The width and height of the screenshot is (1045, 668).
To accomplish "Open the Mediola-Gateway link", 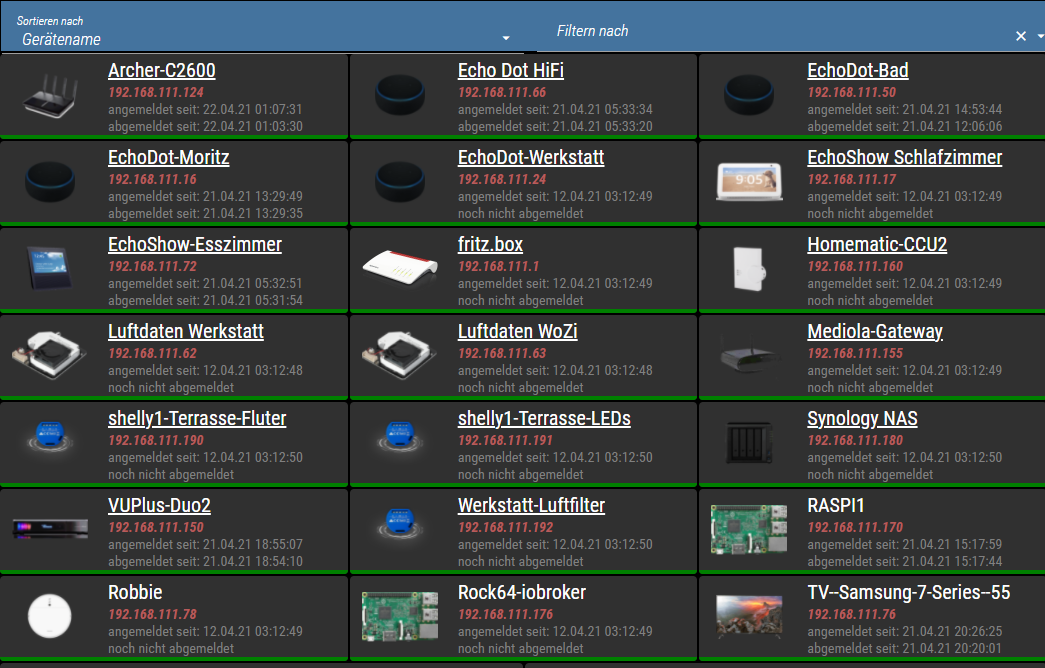I will 875,331.
